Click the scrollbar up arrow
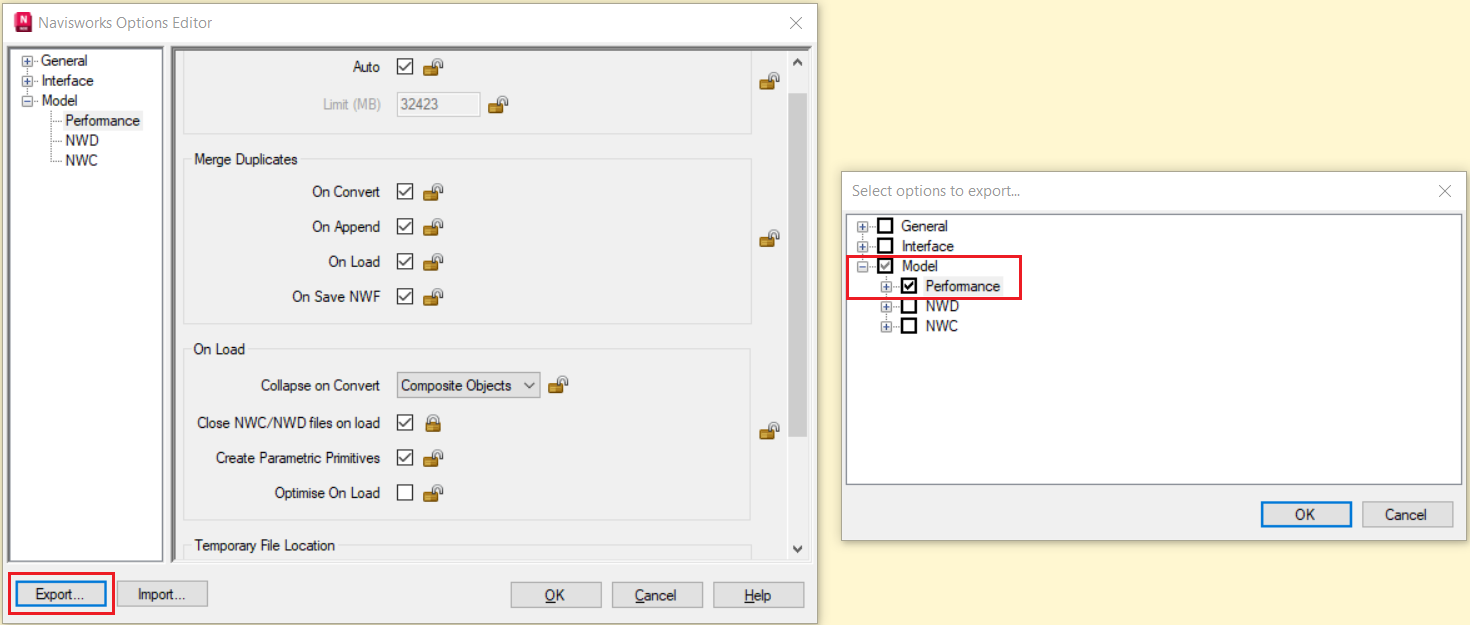1470x625 pixels. coord(797,63)
